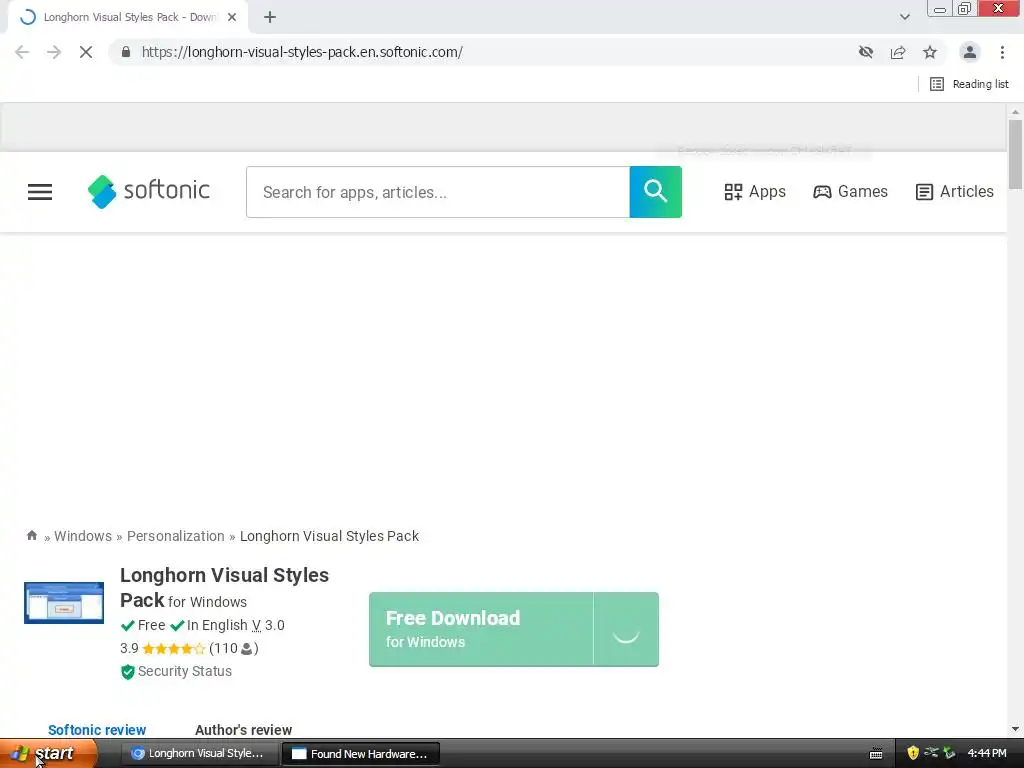Stop loading the page

86,52
